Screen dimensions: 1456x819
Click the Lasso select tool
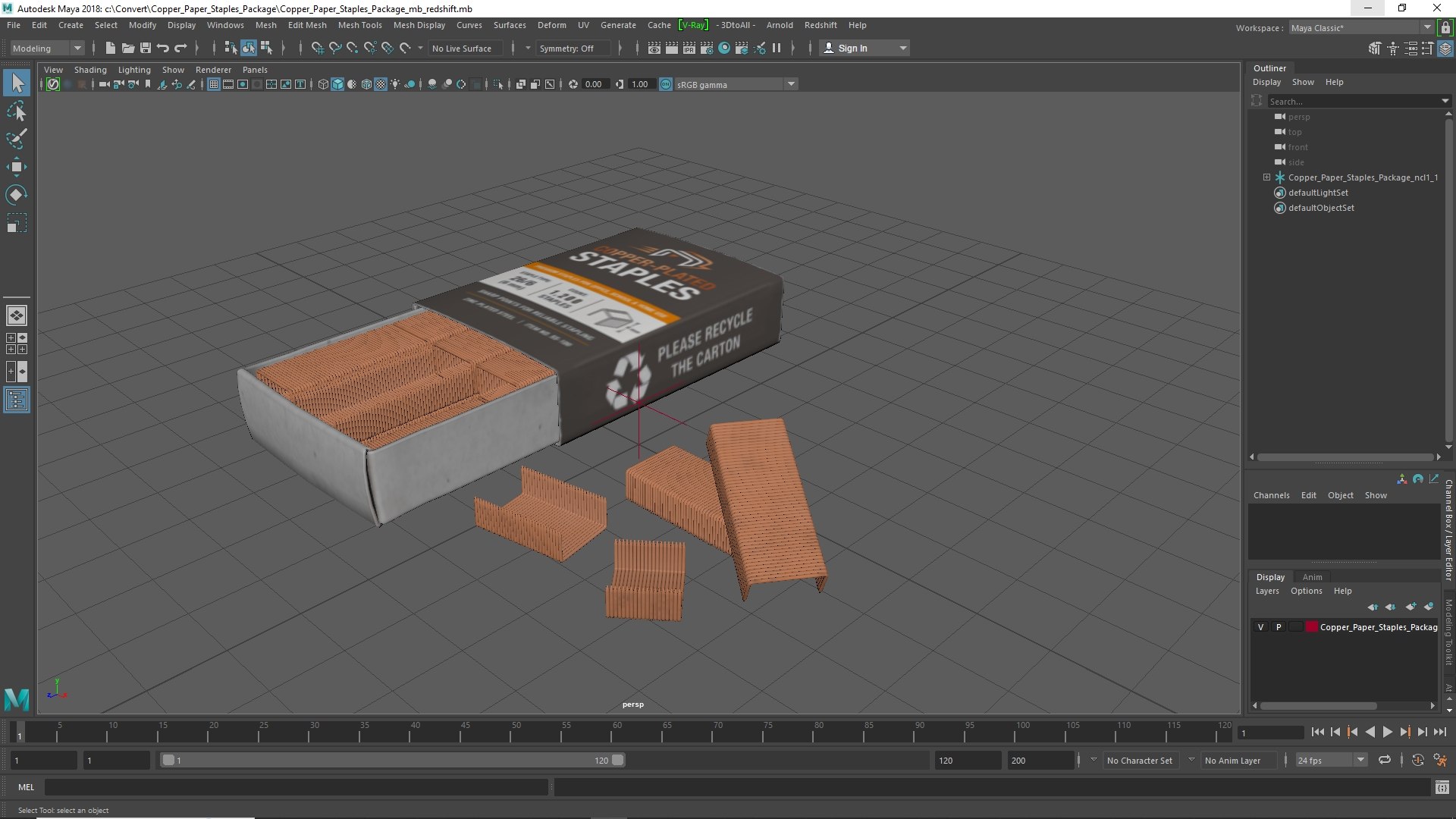tap(16, 111)
